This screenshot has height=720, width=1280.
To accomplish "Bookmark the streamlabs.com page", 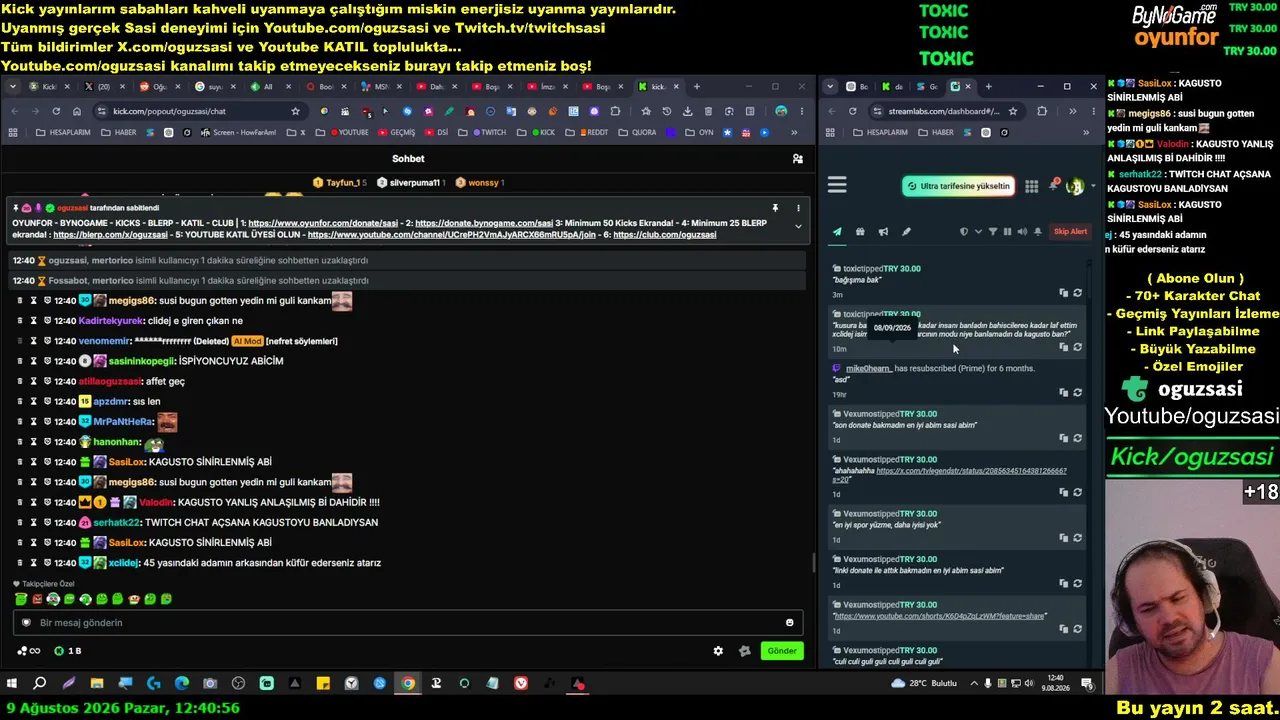I will (1013, 111).
